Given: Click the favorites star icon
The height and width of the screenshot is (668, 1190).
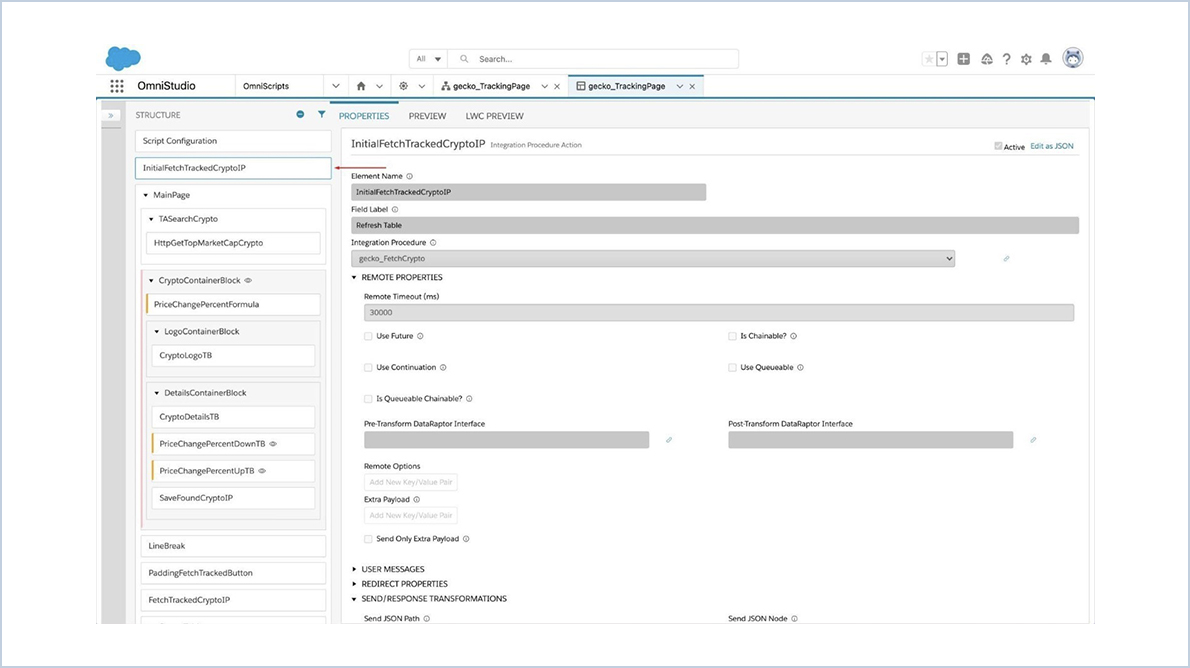Looking at the screenshot, I should point(930,59).
